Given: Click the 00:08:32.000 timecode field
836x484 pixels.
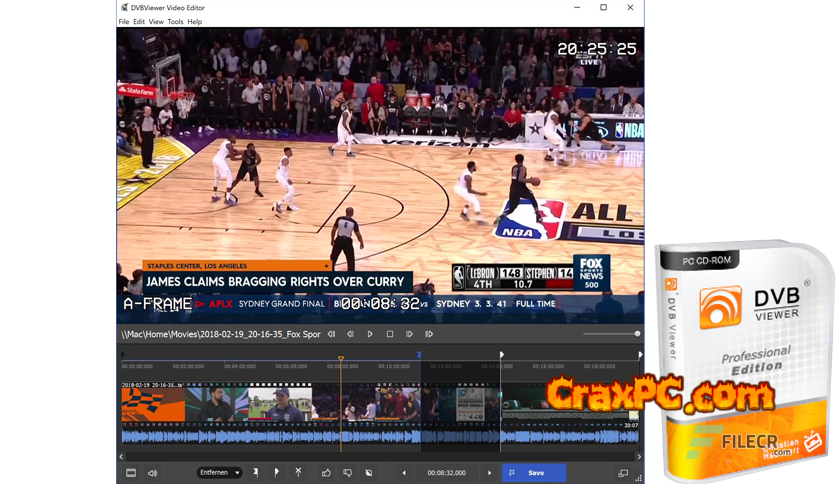Looking at the screenshot, I should (447, 473).
